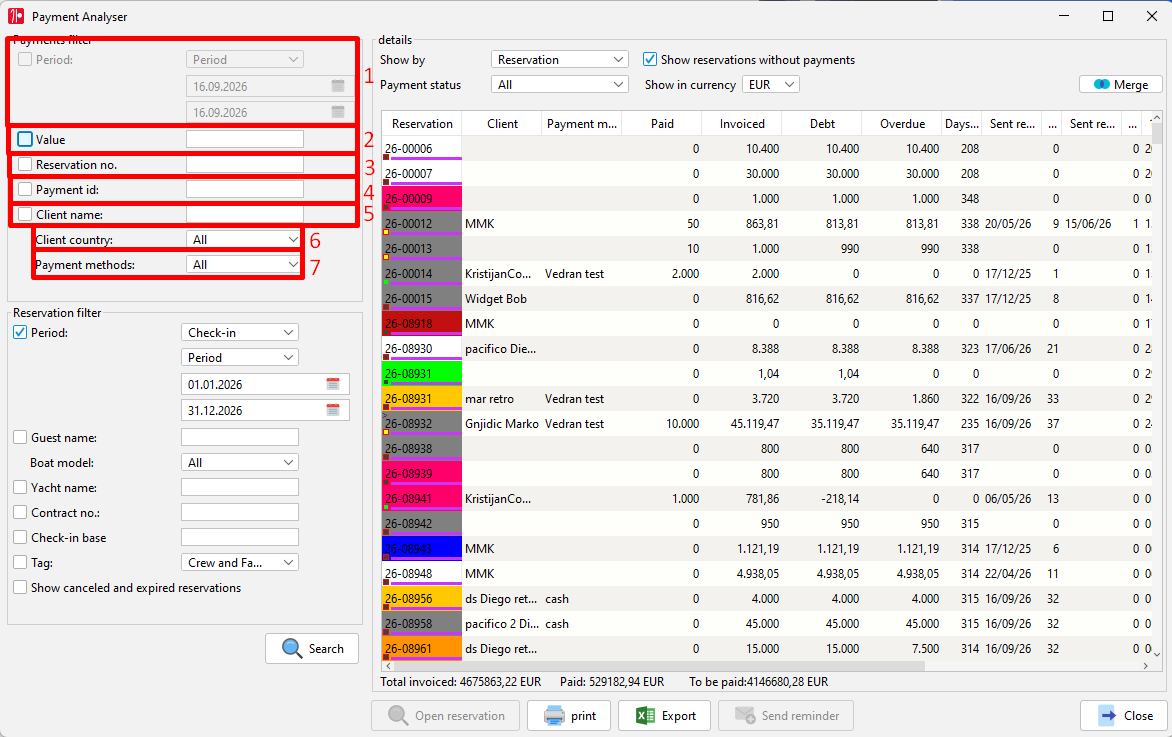Click the Excel icon on Export
Screen dimensions: 1172x737
click(x=645, y=715)
